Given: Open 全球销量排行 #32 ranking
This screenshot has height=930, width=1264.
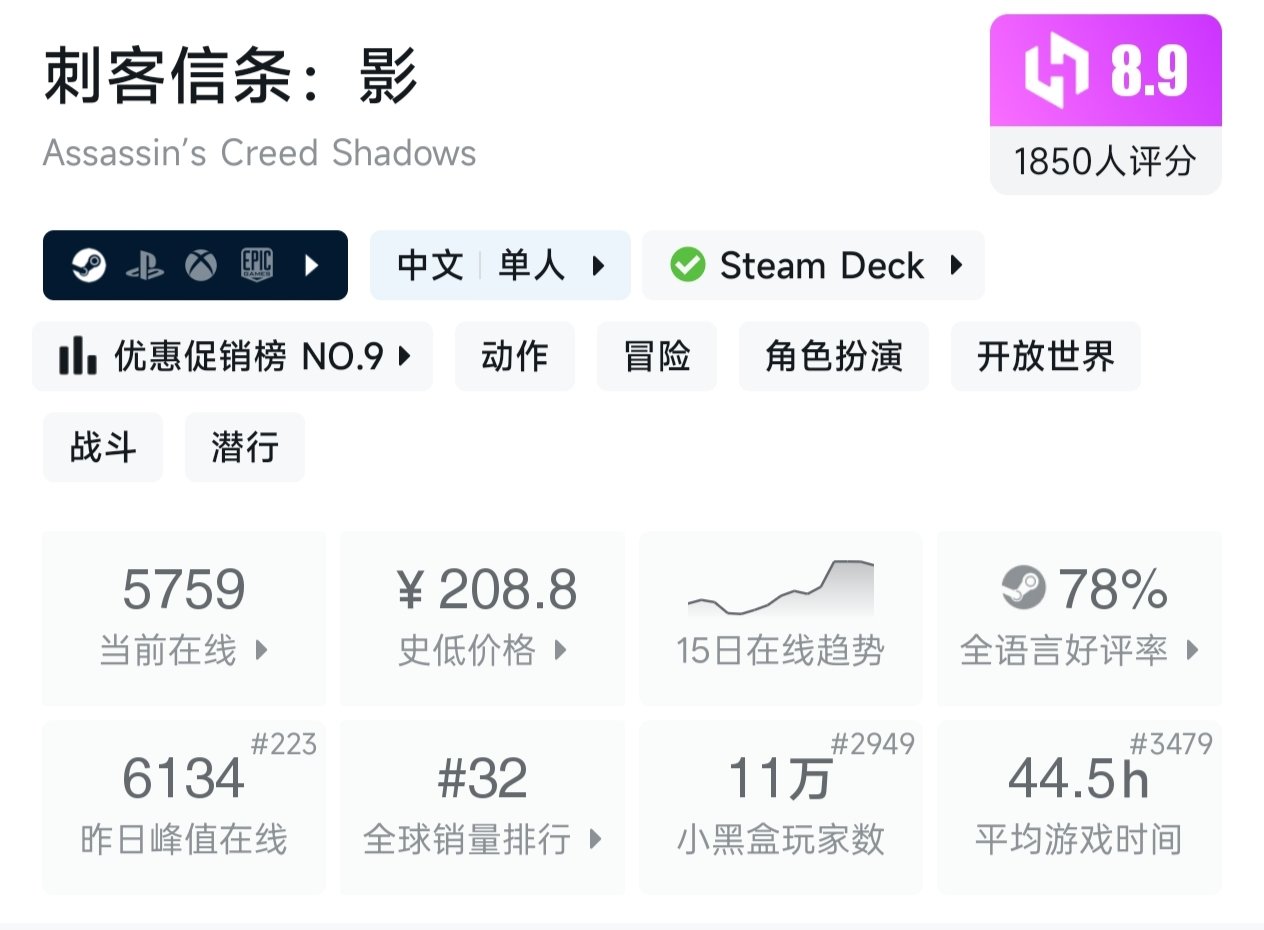Looking at the screenshot, I should coord(482,806).
